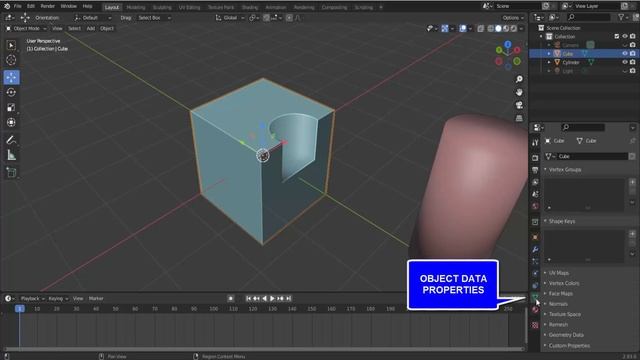Open the Object properties tab
The height and width of the screenshot is (360, 640).
535,237
